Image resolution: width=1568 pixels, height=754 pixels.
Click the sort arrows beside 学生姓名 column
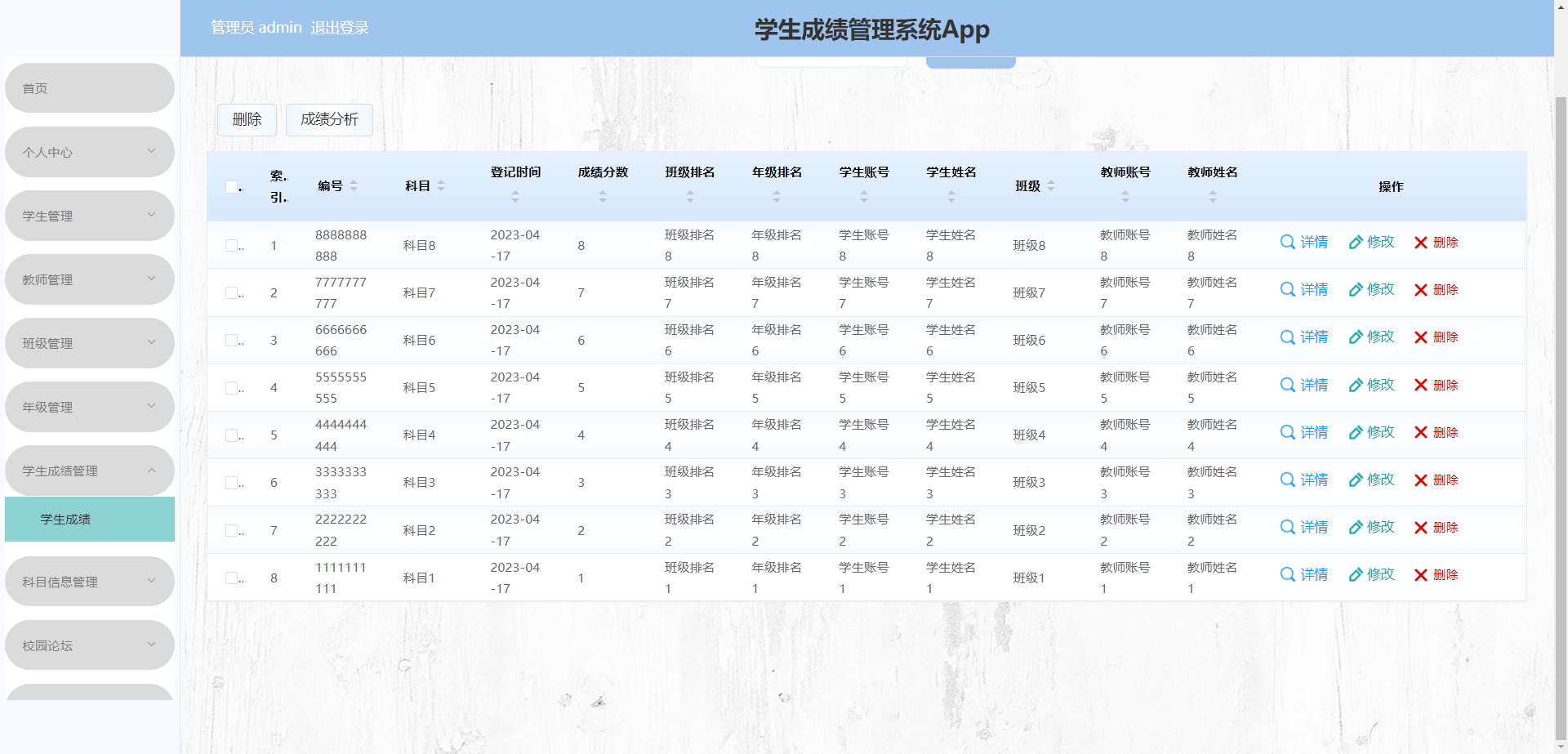pos(951,196)
